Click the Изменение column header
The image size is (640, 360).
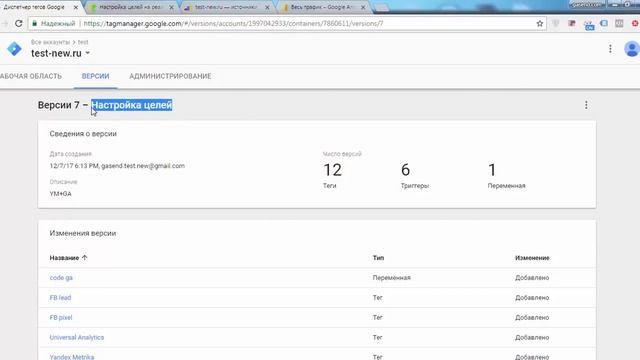point(532,258)
